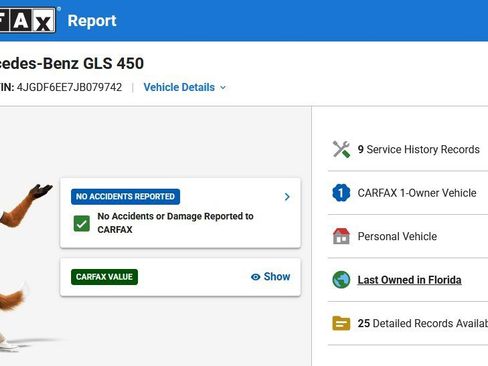
Task: Click the chevron beside Vehicle Details
Action: (223, 88)
